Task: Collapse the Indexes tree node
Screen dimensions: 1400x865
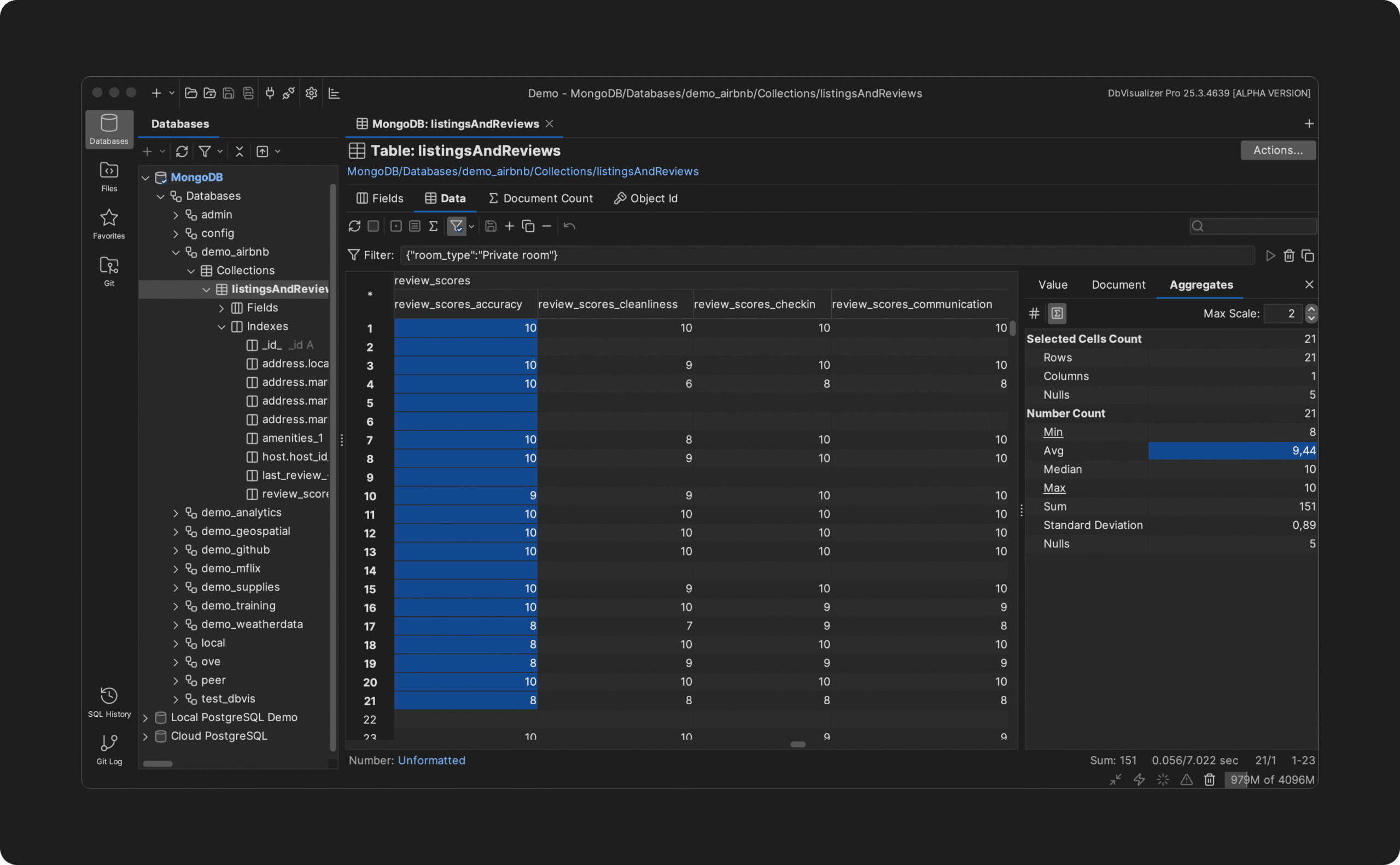Action: coord(221,326)
